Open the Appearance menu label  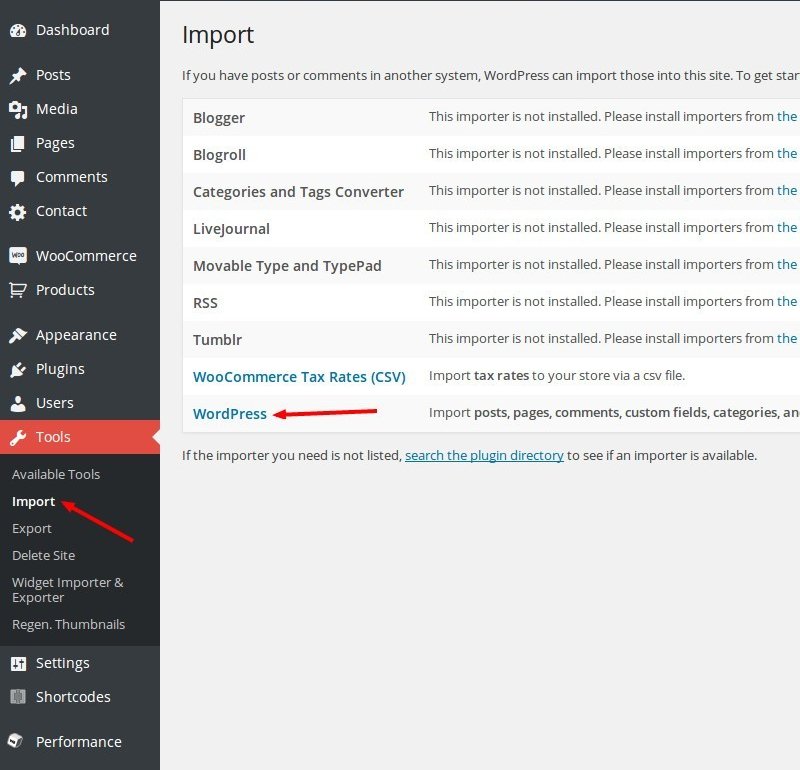coord(76,336)
